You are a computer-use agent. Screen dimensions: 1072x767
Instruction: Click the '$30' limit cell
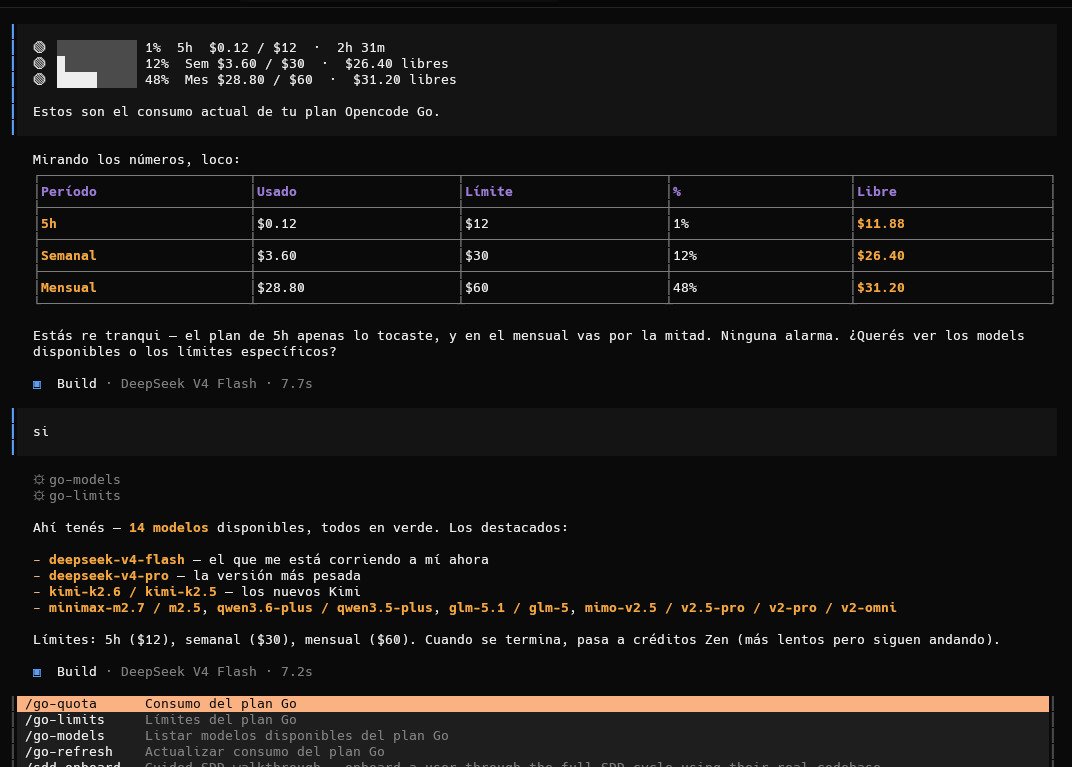click(477, 256)
